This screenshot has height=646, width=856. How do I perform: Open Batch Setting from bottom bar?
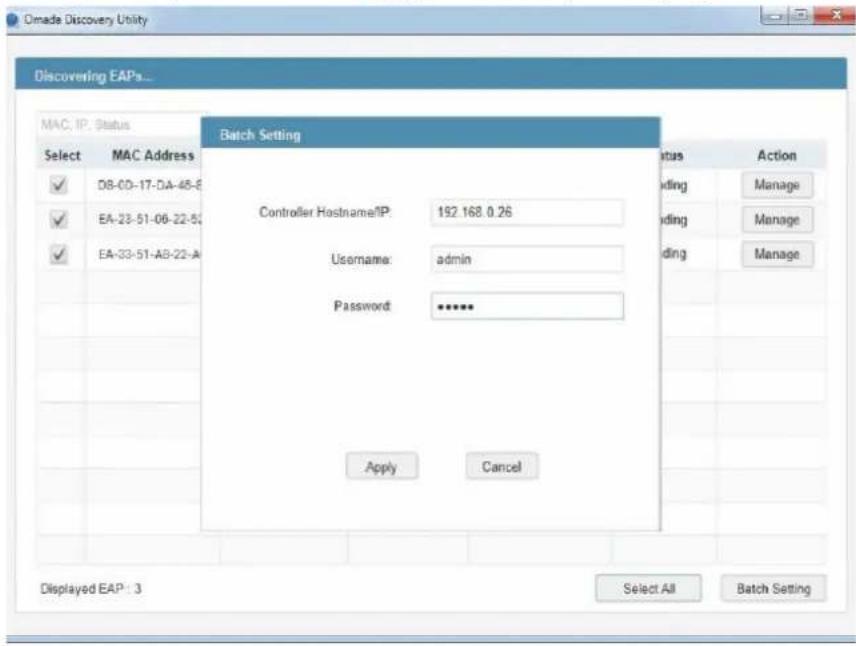pyautogui.click(x=773, y=589)
